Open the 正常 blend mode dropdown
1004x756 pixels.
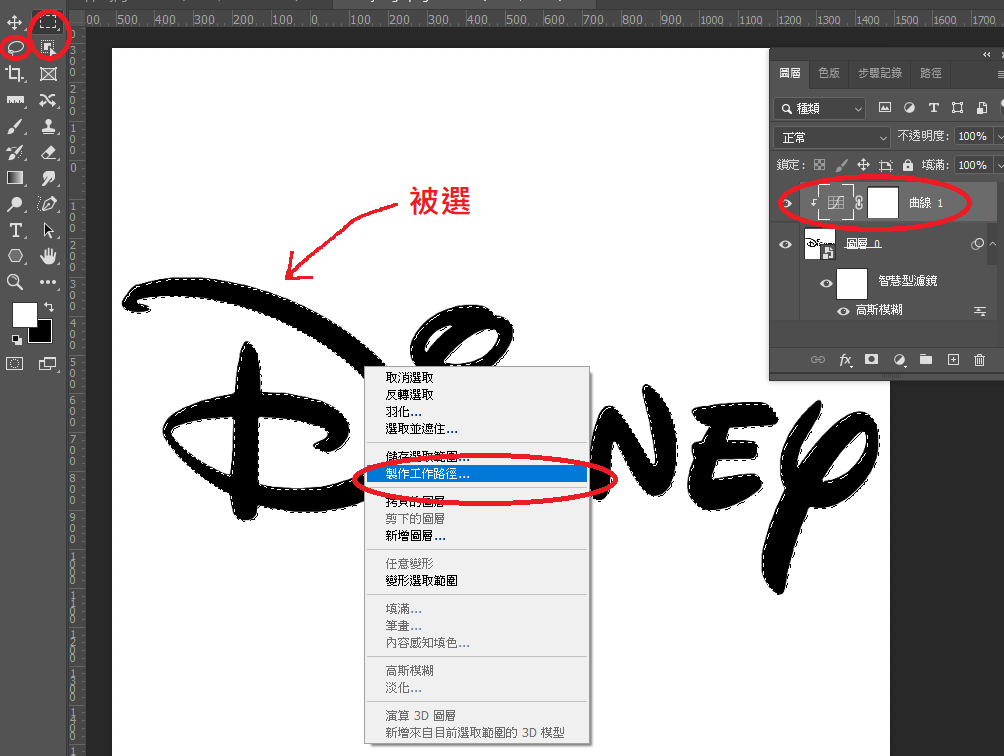click(x=832, y=137)
